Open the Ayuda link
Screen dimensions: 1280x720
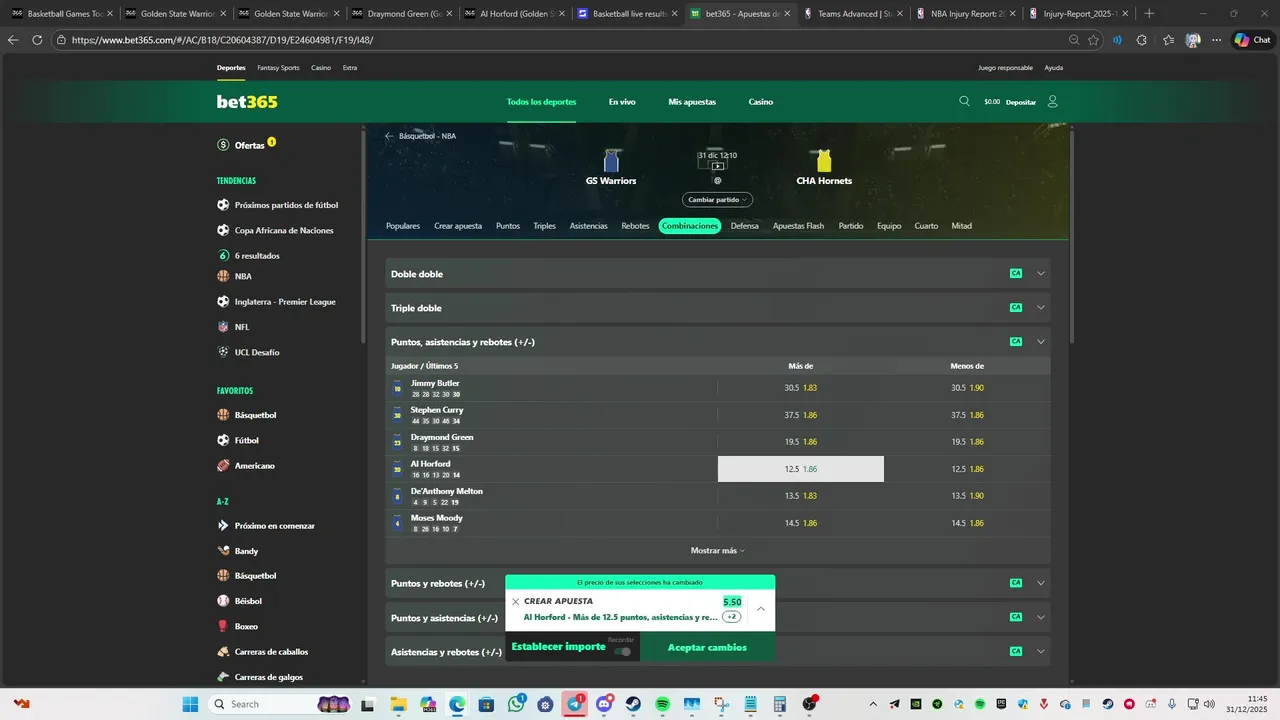tap(1054, 68)
